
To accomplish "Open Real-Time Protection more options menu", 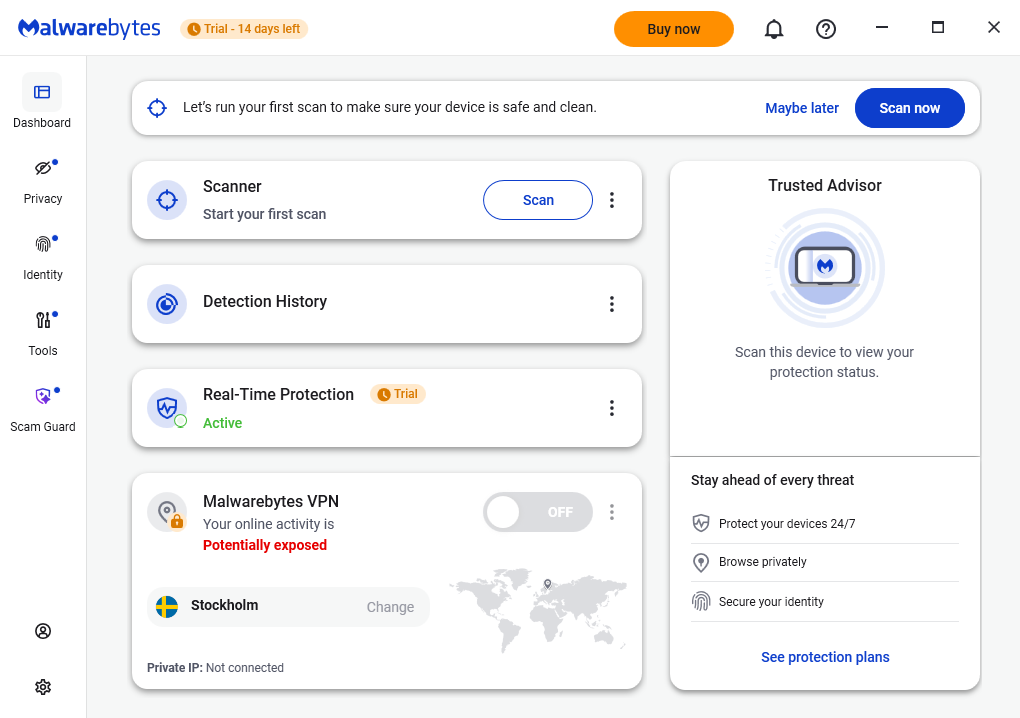I will (x=611, y=408).
